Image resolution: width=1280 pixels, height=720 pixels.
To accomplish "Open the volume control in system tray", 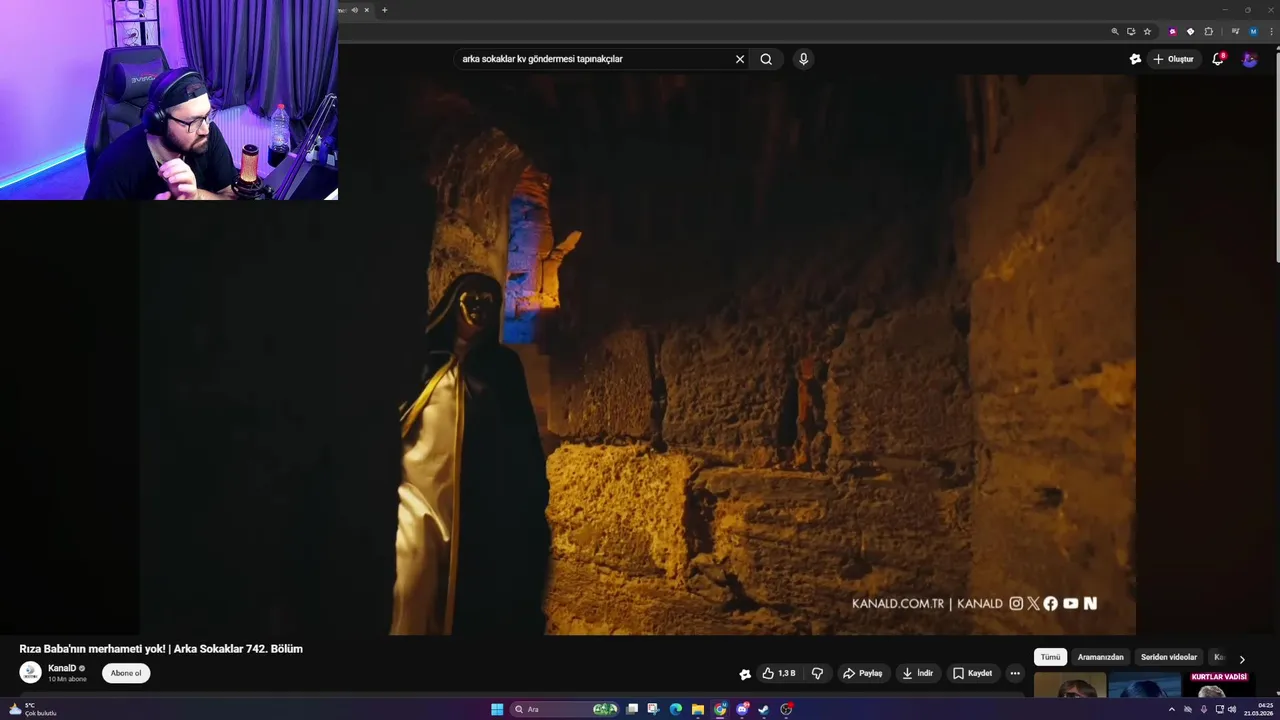I will point(1232,709).
